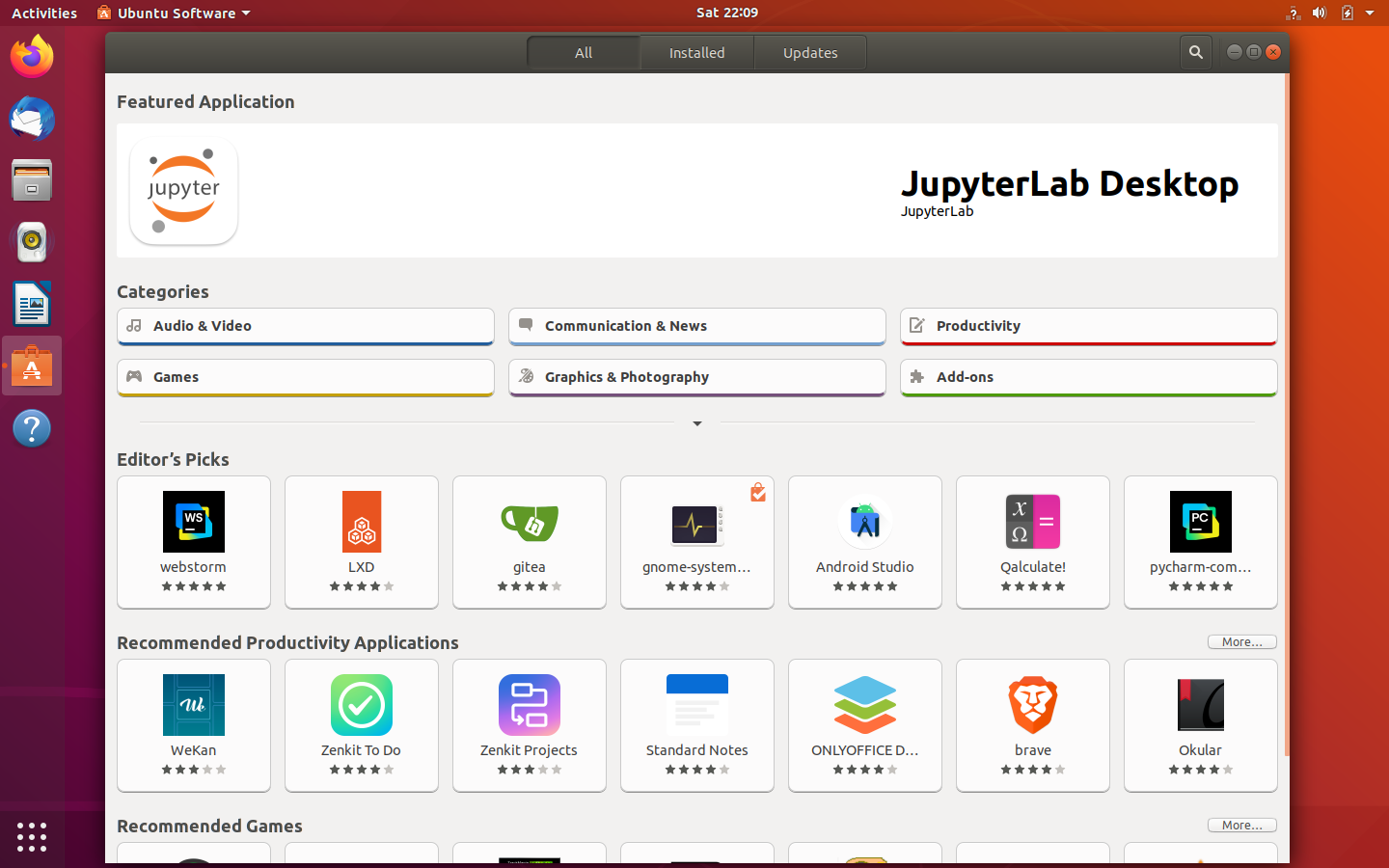Screen dimensions: 1389x868
Task: Open the gitea app icon
Action: [530, 522]
